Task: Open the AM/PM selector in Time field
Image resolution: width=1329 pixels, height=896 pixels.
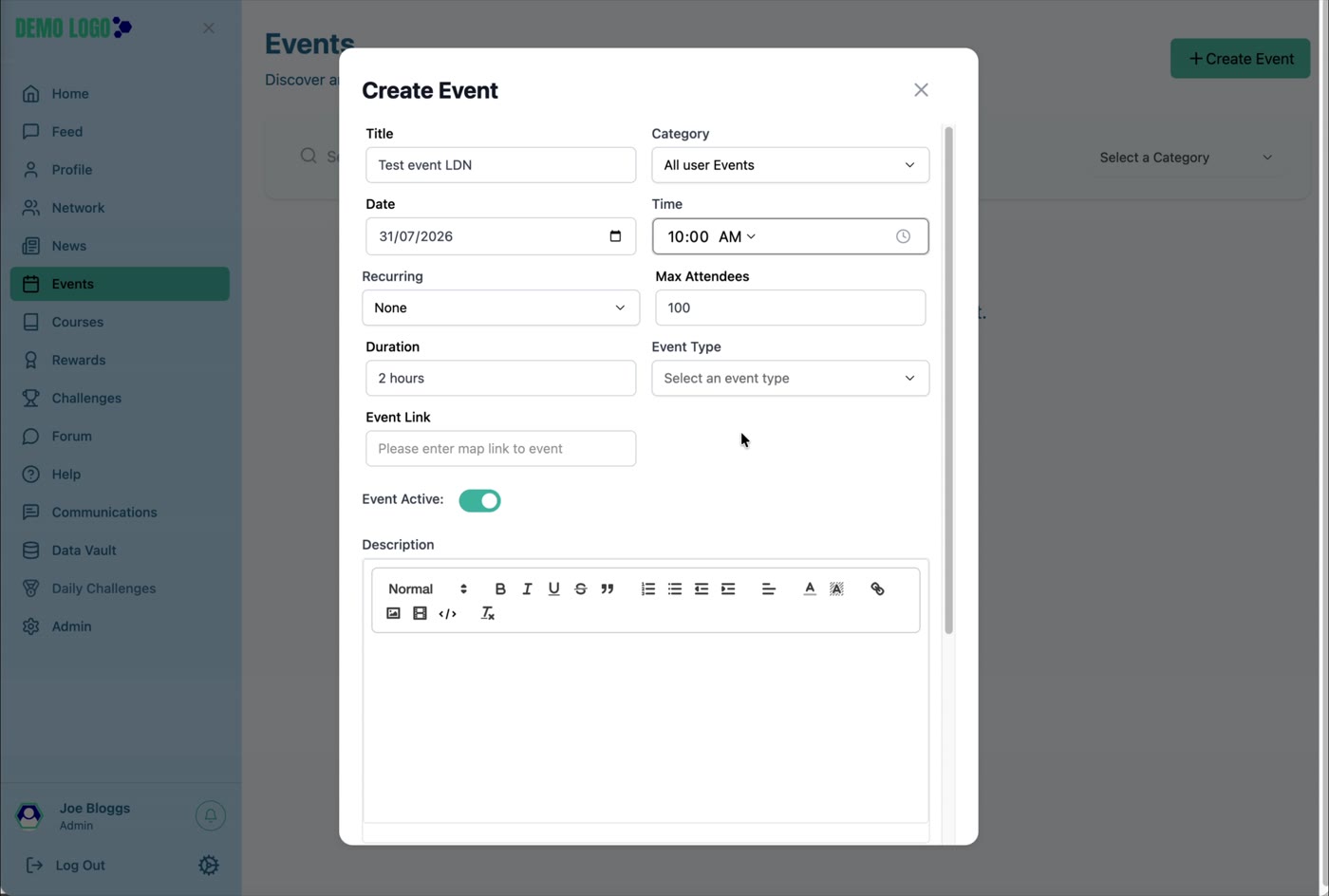Action: coord(737,236)
